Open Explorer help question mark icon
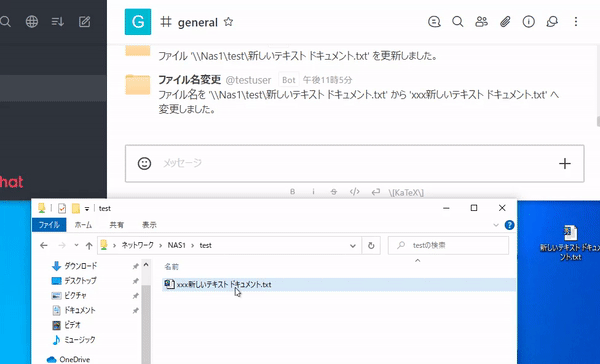Viewport: 600px width, 364px height. coord(509,225)
